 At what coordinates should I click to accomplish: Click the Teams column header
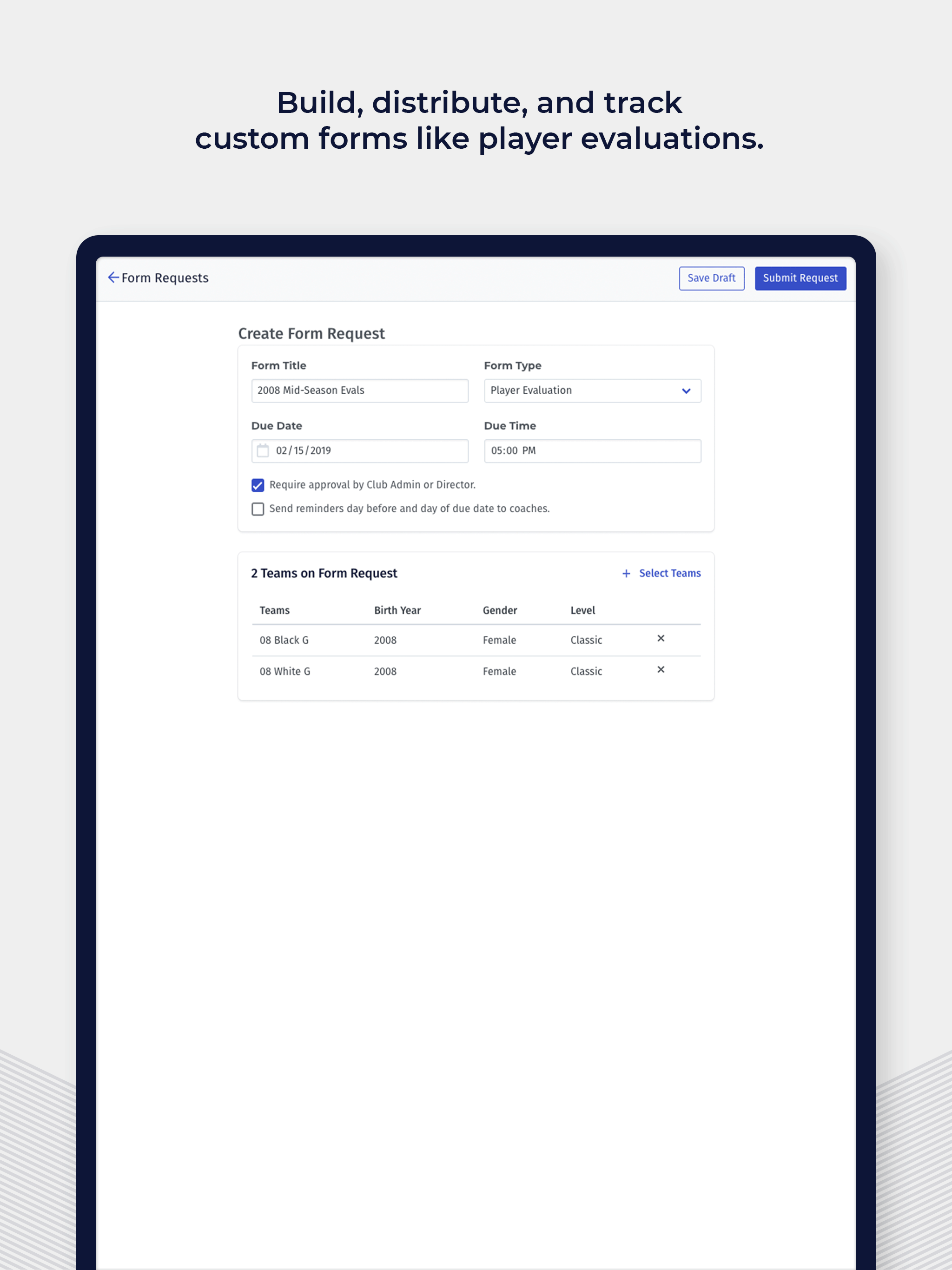click(x=274, y=610)
